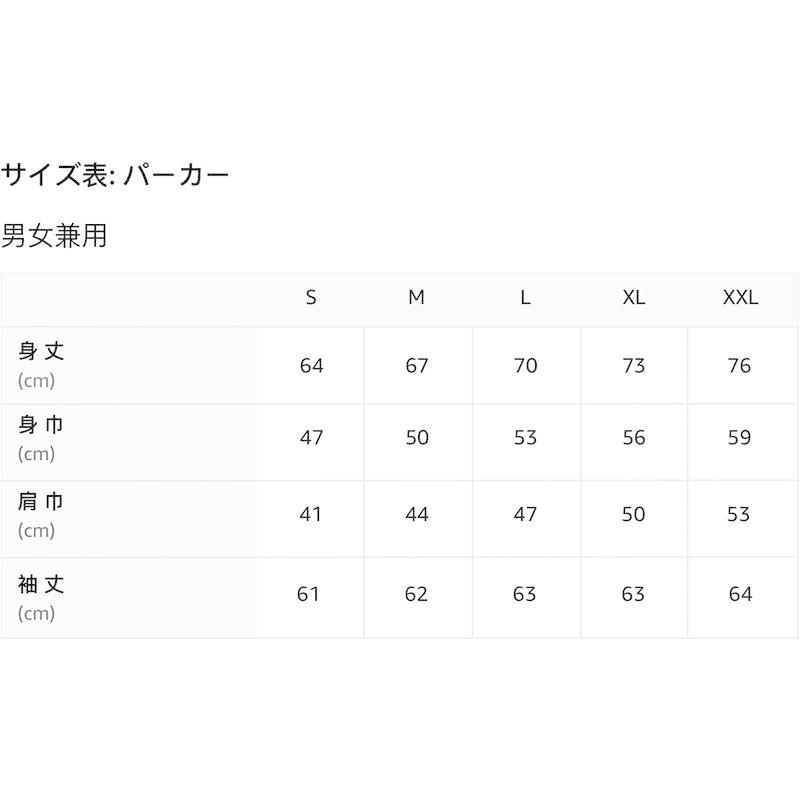Click the 身丈 value 76 for size XXL
The height and width of the screenshot is (800, 800).
pyautogui.click(x=740, y=365)
